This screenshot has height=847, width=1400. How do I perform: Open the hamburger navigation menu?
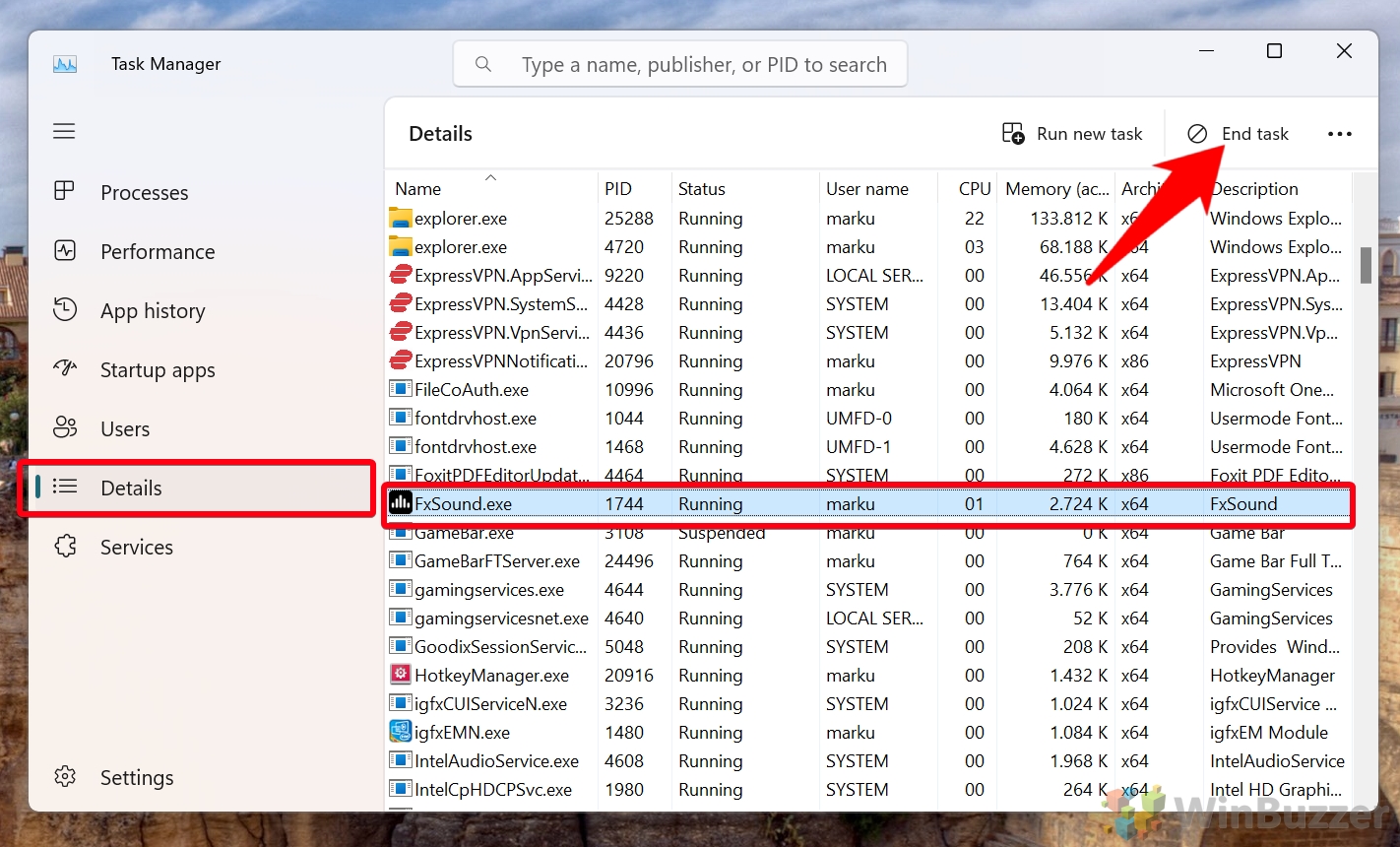pos(64,131)
